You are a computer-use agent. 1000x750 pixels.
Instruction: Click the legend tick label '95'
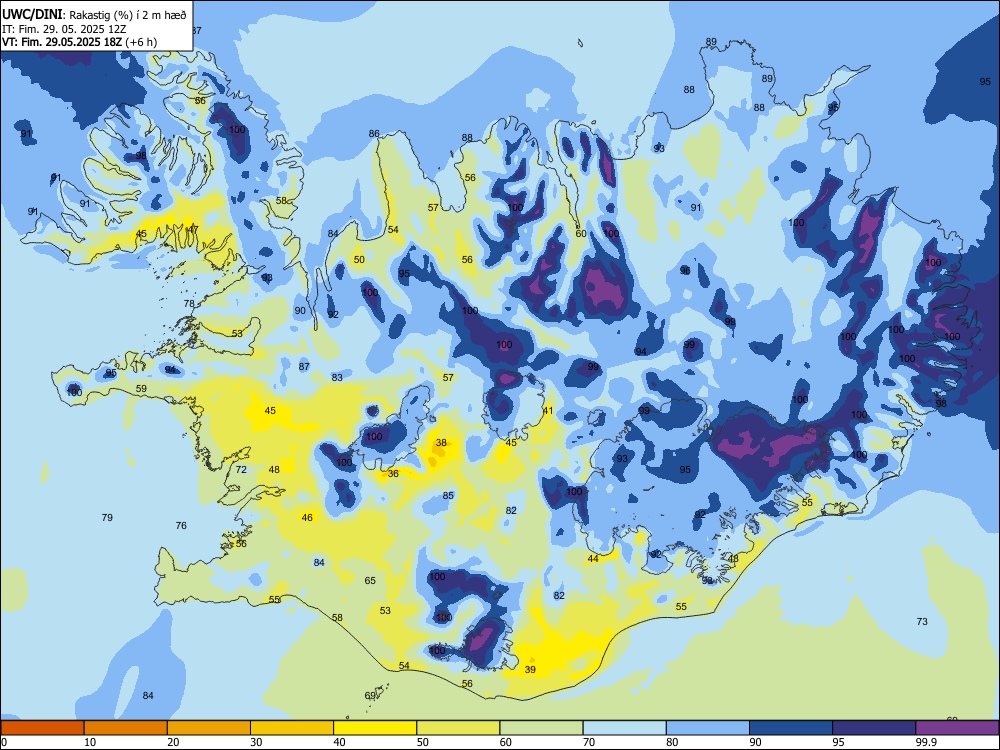[x=838, y=742]
